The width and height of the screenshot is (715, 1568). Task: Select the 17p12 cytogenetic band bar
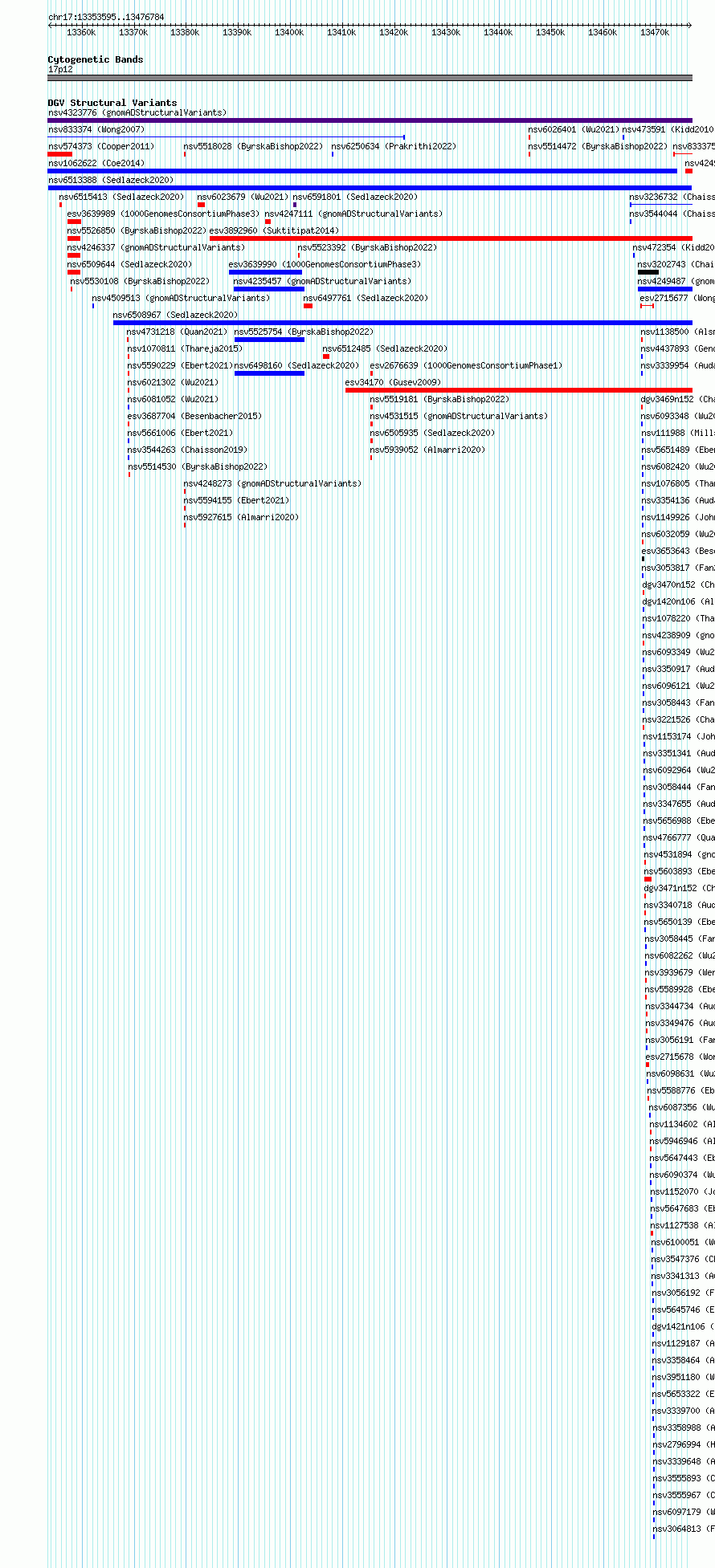coord(370,78)
